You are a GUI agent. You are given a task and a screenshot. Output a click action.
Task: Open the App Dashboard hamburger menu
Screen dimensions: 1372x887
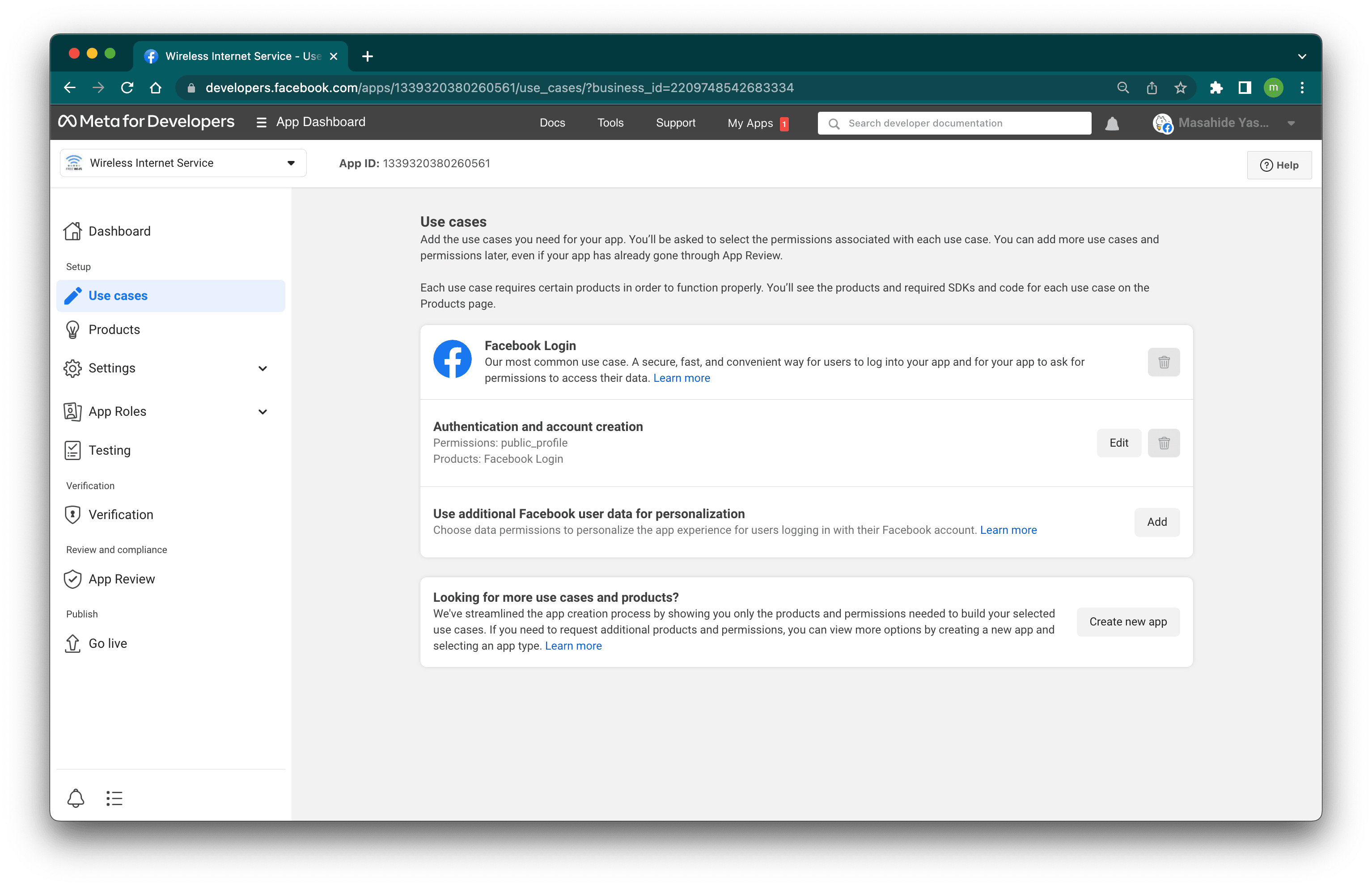(x=261, y=122)
